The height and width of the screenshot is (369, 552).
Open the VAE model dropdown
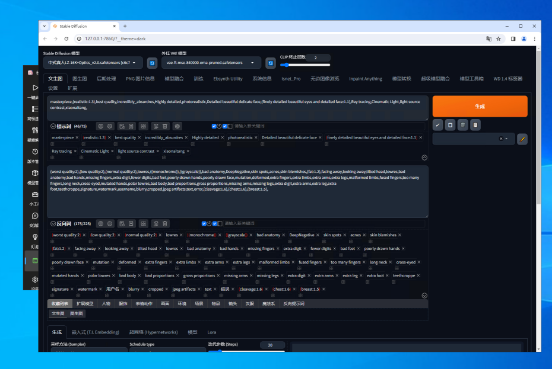click(211, 63)
